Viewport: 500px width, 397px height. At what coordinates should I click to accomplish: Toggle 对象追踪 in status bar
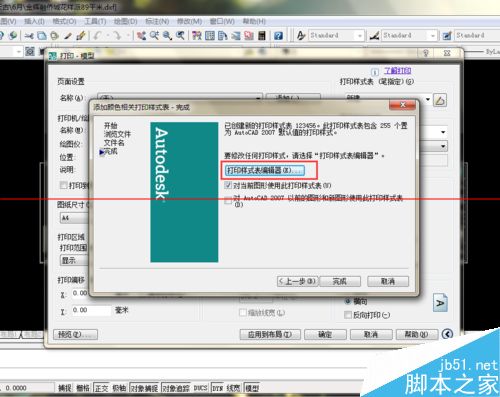(176, 388)
